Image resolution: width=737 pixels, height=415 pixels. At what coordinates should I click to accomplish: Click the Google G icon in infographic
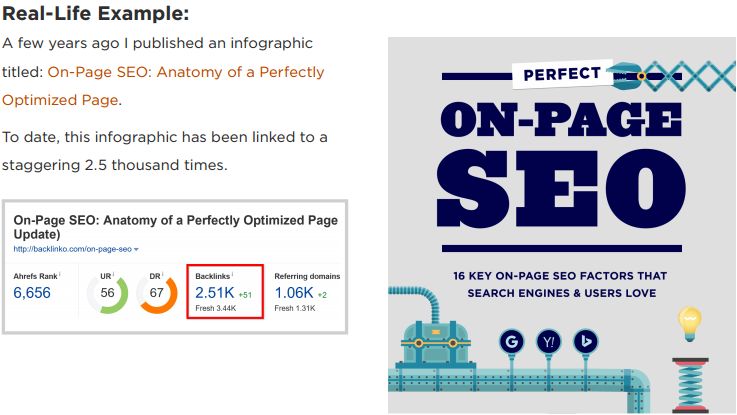[511, 341]
